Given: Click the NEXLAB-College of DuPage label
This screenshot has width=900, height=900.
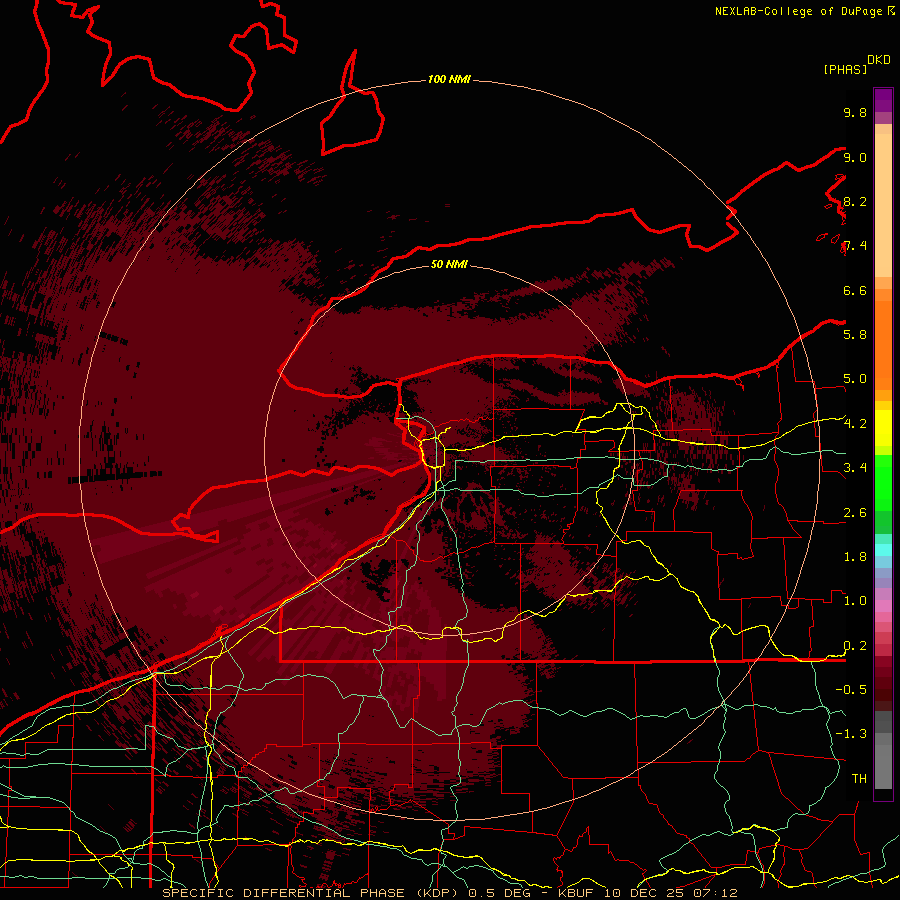Looking at the screenshot, I should (x=799, y=11).
